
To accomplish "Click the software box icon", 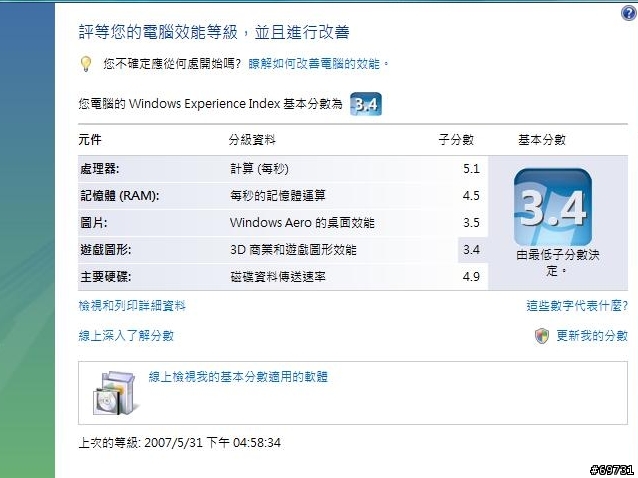I will pos(115,393).
